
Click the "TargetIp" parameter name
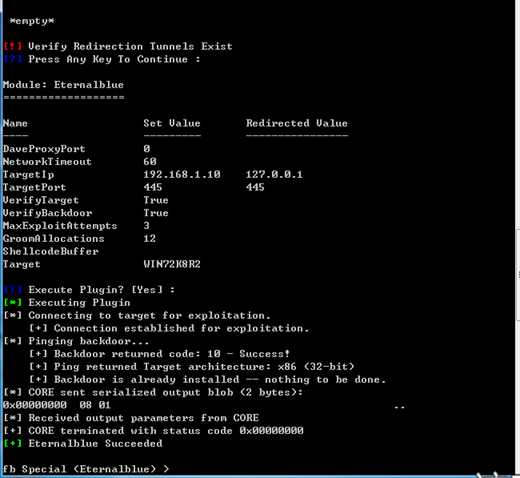[28, 175]
